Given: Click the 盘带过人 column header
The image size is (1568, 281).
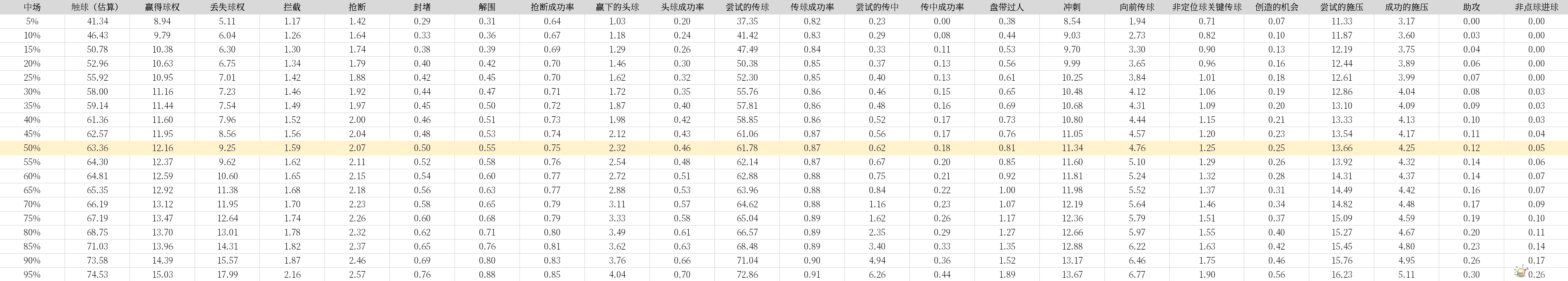Looking at the screenshot, I should click(x=1007, y=7).
